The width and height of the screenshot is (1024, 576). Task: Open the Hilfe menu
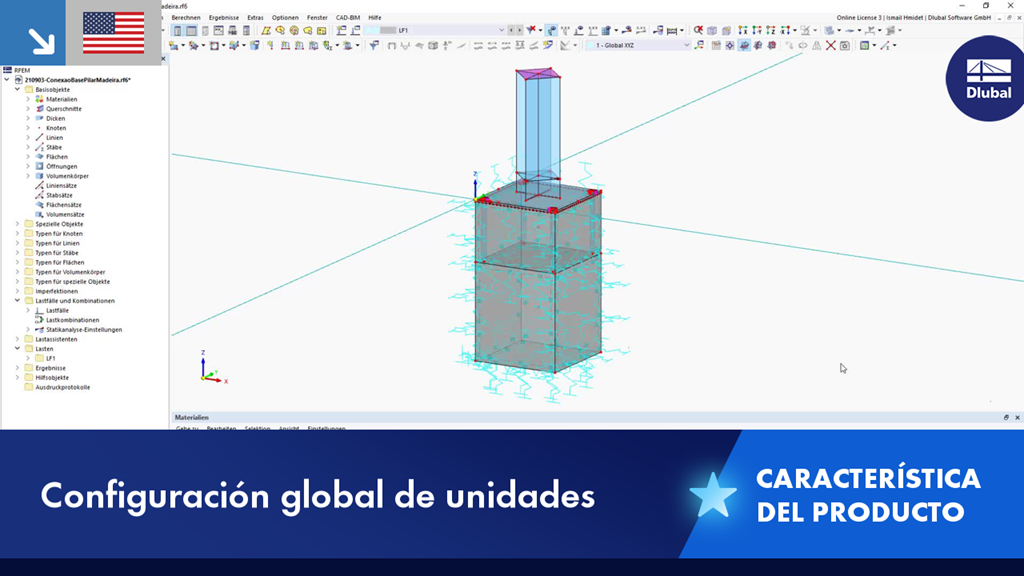point(374,18)
